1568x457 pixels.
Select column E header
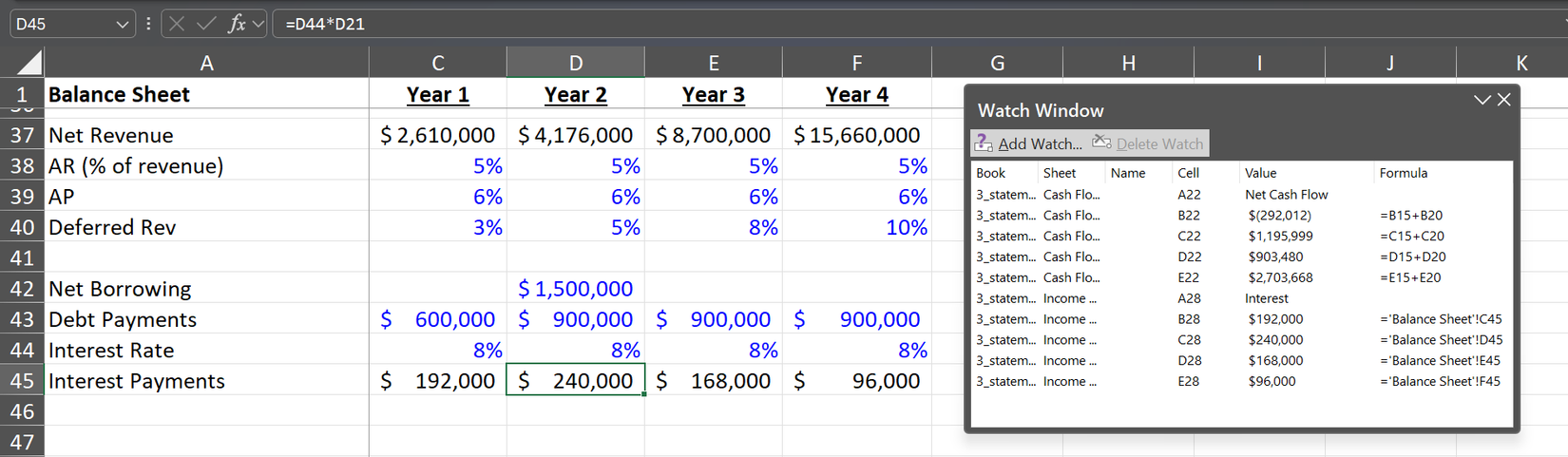point(713,63)
